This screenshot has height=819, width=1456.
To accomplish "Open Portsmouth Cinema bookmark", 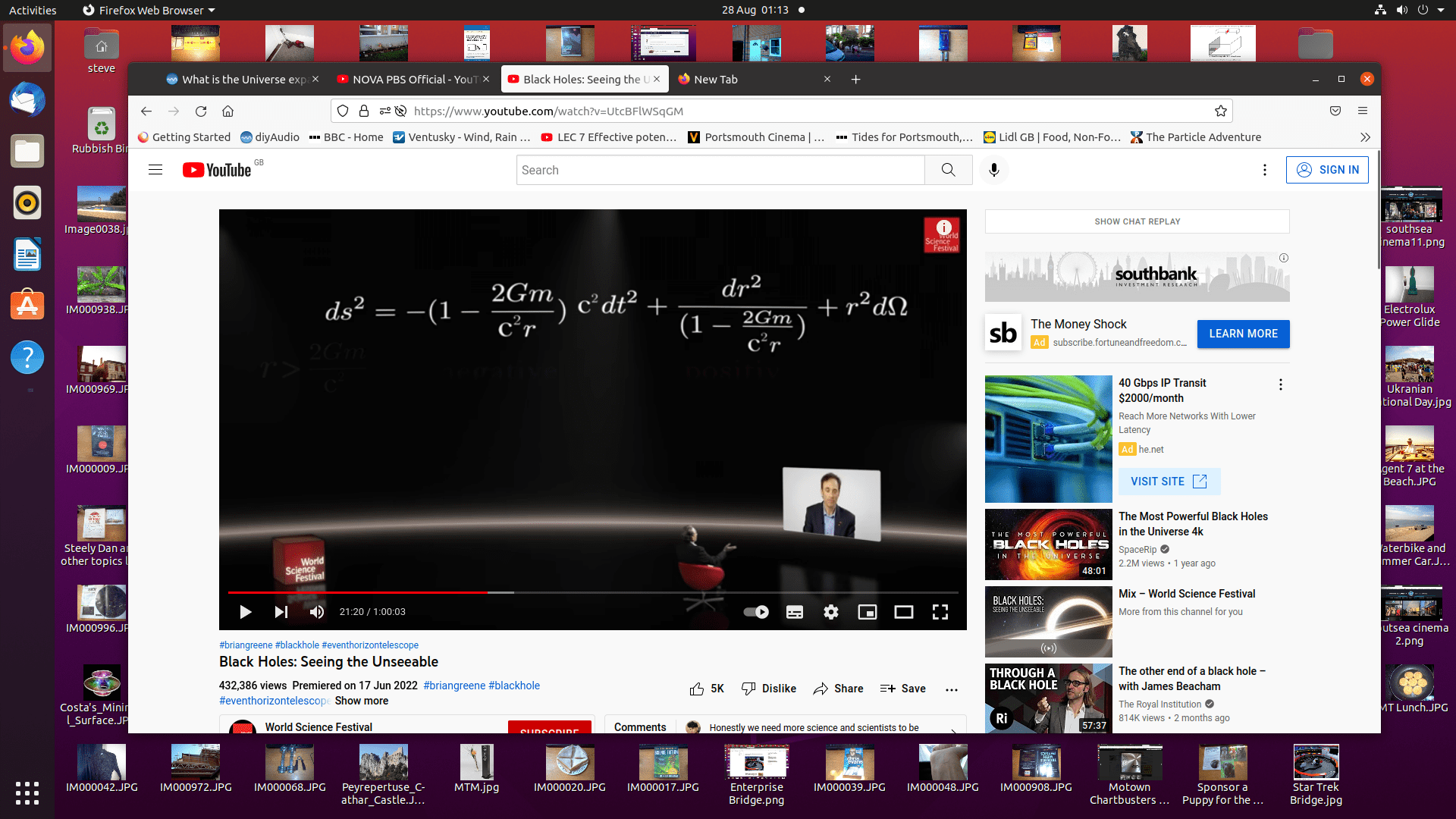I will 756,137.
